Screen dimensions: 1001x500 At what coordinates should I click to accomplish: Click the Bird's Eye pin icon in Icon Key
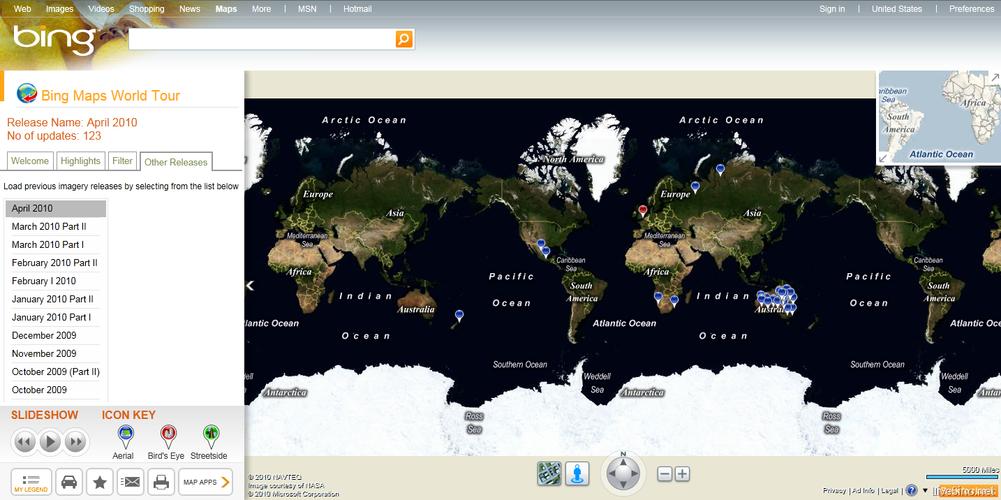point(169,436)
